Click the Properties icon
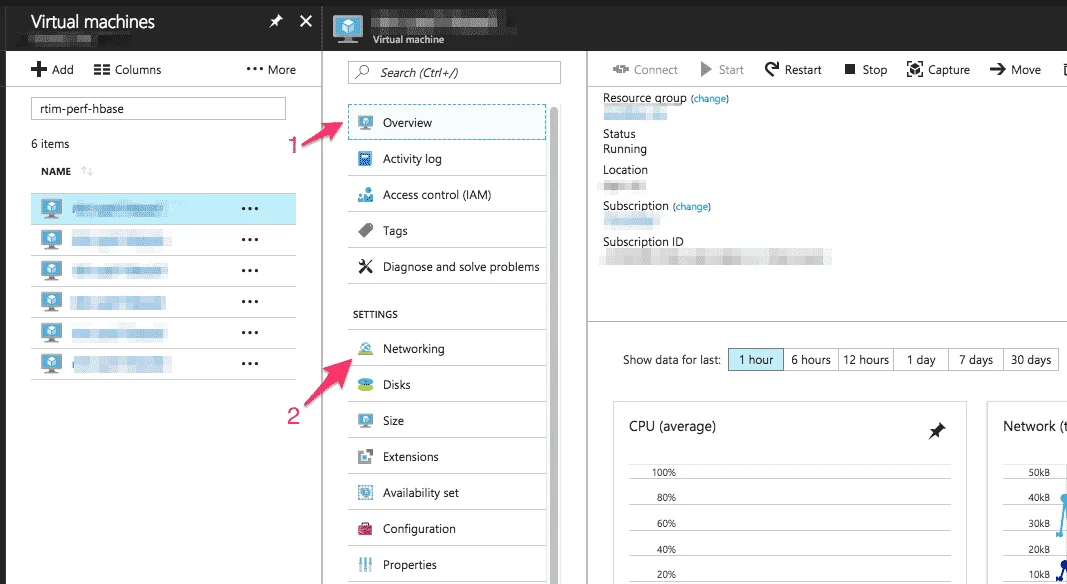1067x584 pixels. (365, 565)
